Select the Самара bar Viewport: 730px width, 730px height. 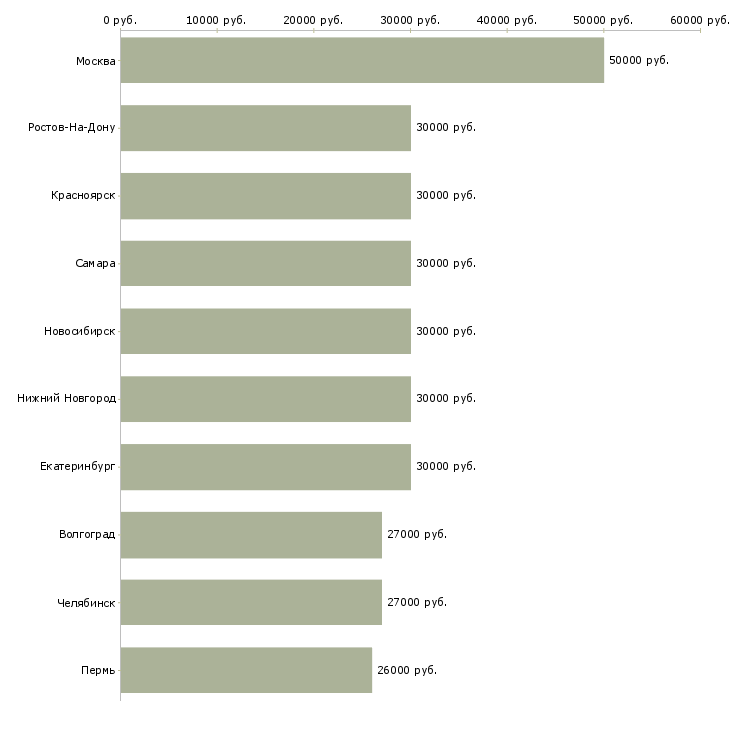point(265,263)
